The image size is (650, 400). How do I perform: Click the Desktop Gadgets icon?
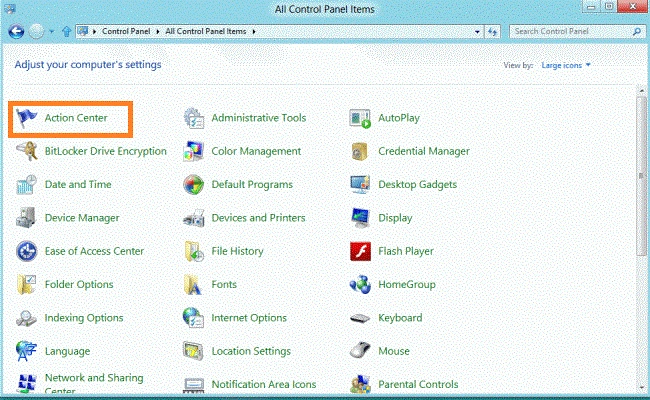pos(360,185)
